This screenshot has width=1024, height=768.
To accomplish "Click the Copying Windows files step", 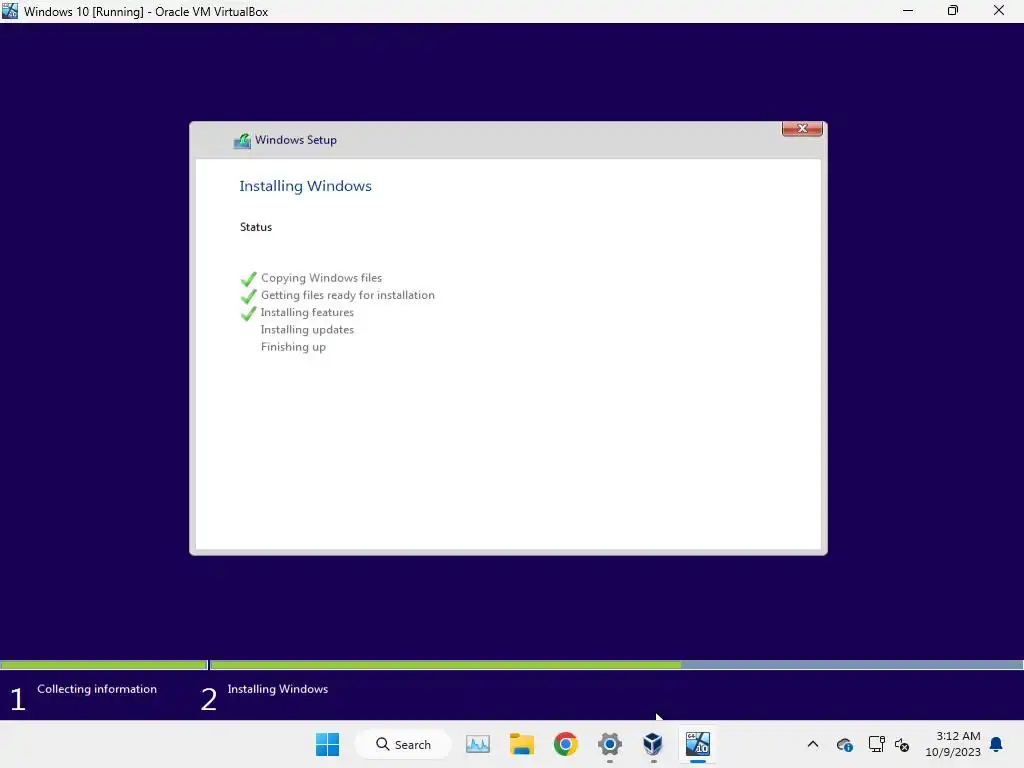I will [321, 278].
